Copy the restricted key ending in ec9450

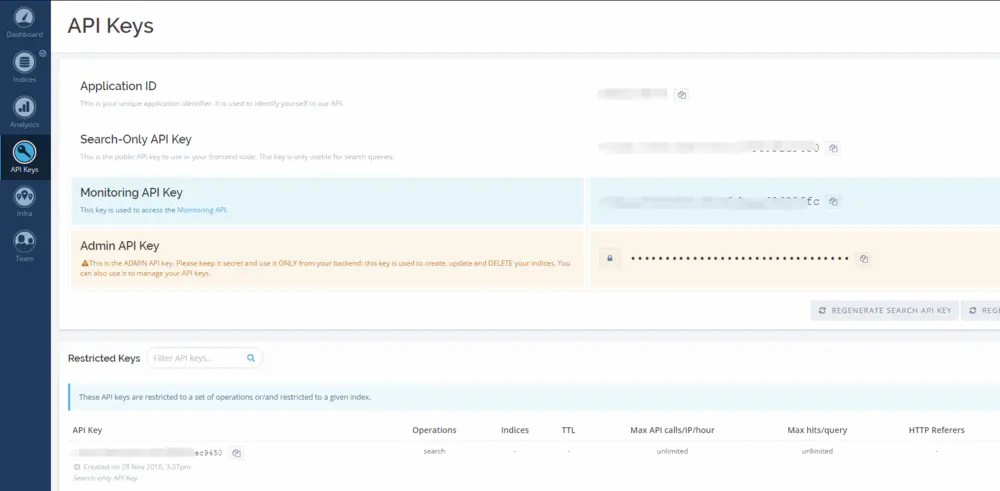coord(237,453)
